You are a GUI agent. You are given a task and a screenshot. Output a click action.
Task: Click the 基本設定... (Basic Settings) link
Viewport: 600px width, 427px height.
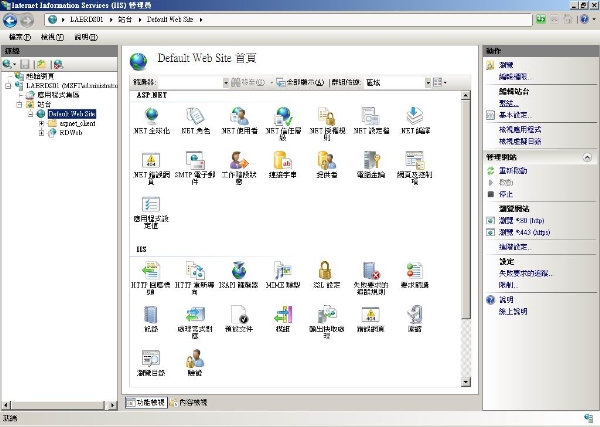click(x=515, y=115)
